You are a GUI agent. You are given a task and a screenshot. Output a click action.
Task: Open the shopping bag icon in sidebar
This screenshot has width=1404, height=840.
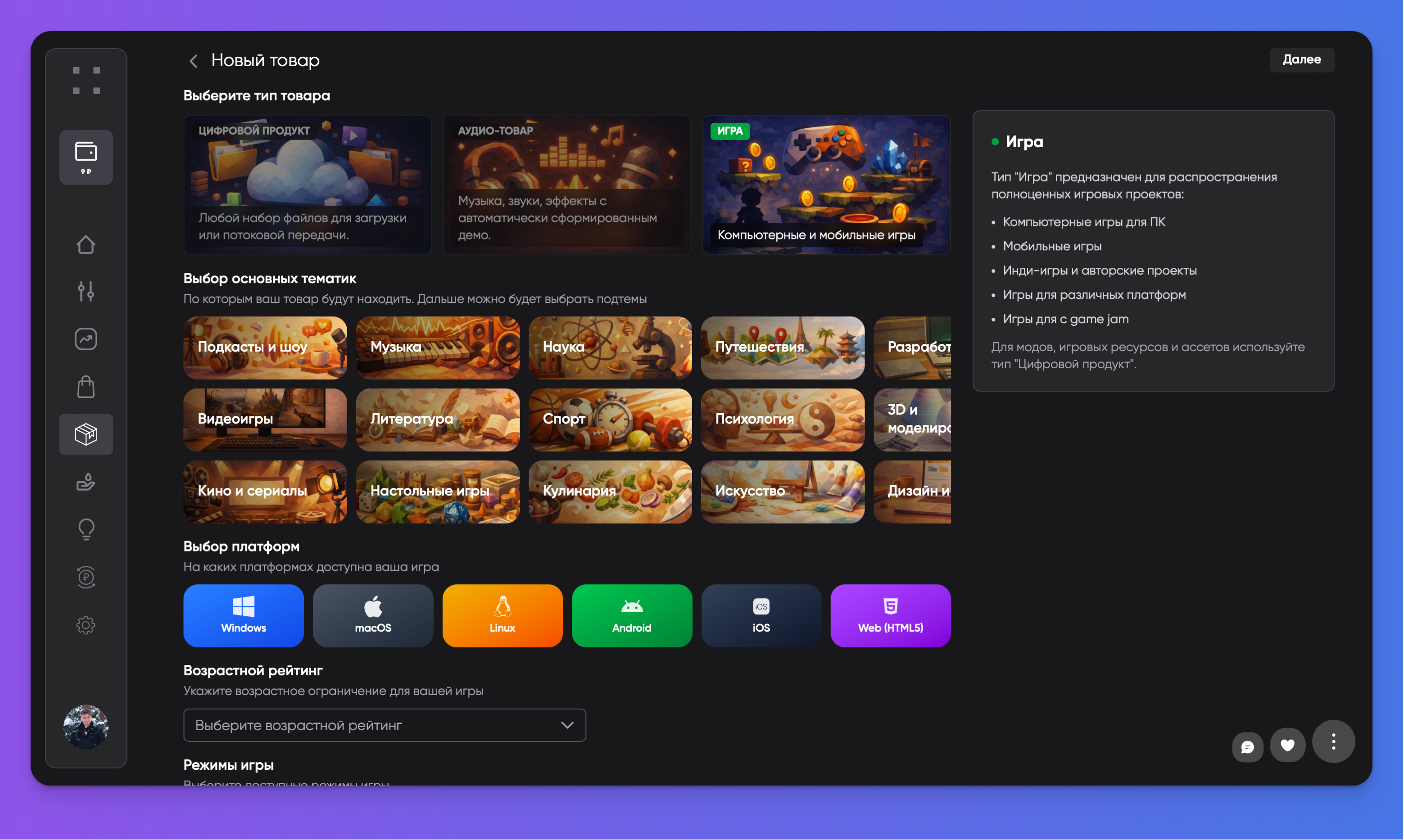(86, 387)
